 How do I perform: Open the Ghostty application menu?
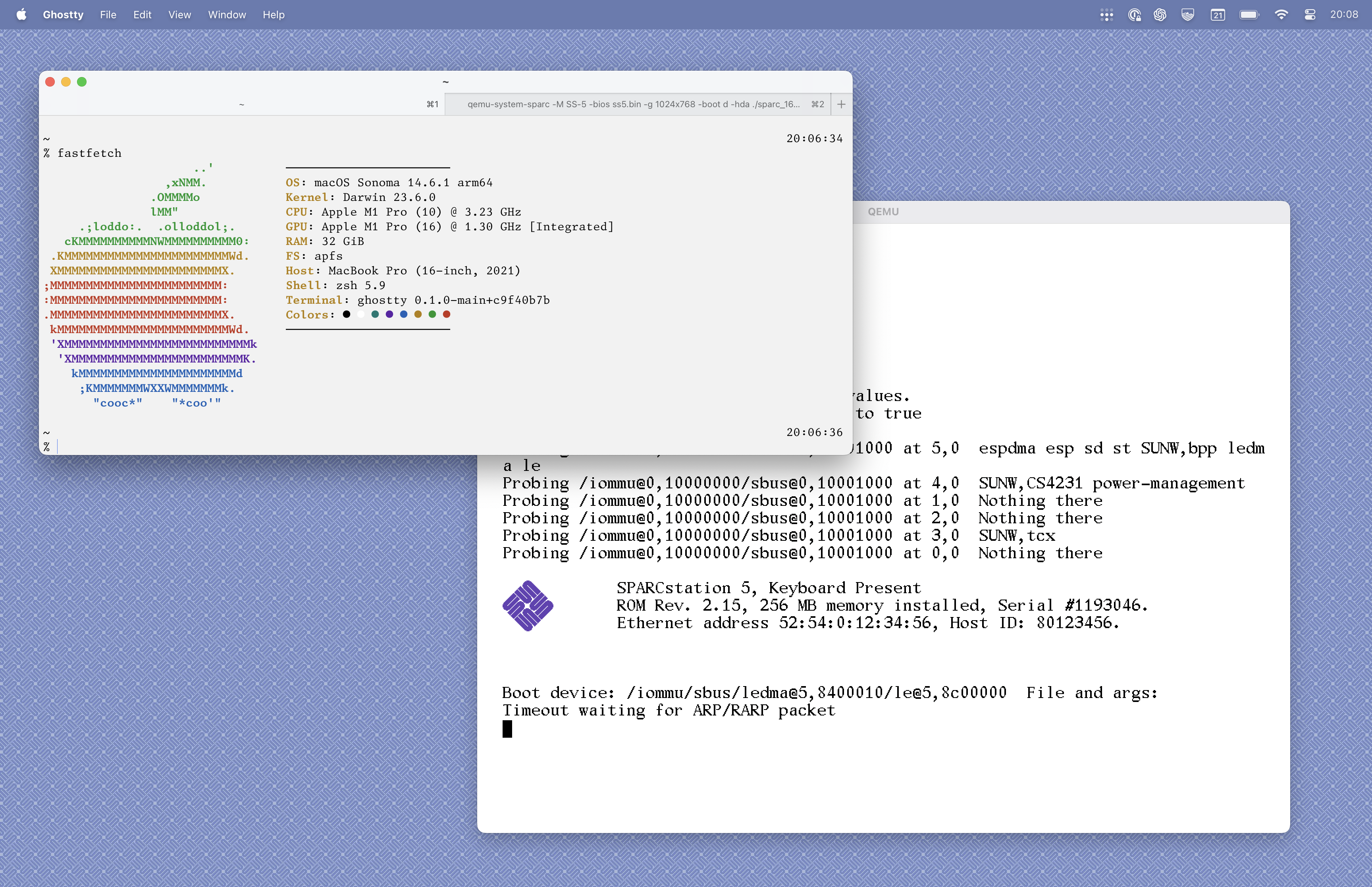(x=63, y=15)
